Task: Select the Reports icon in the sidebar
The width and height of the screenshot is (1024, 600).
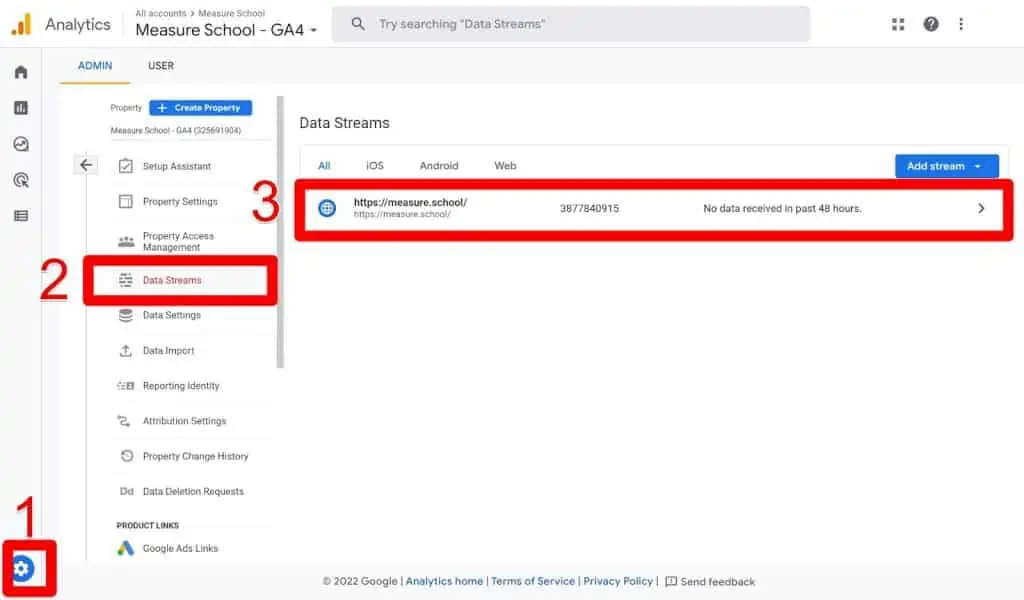Action: [20, 107]
